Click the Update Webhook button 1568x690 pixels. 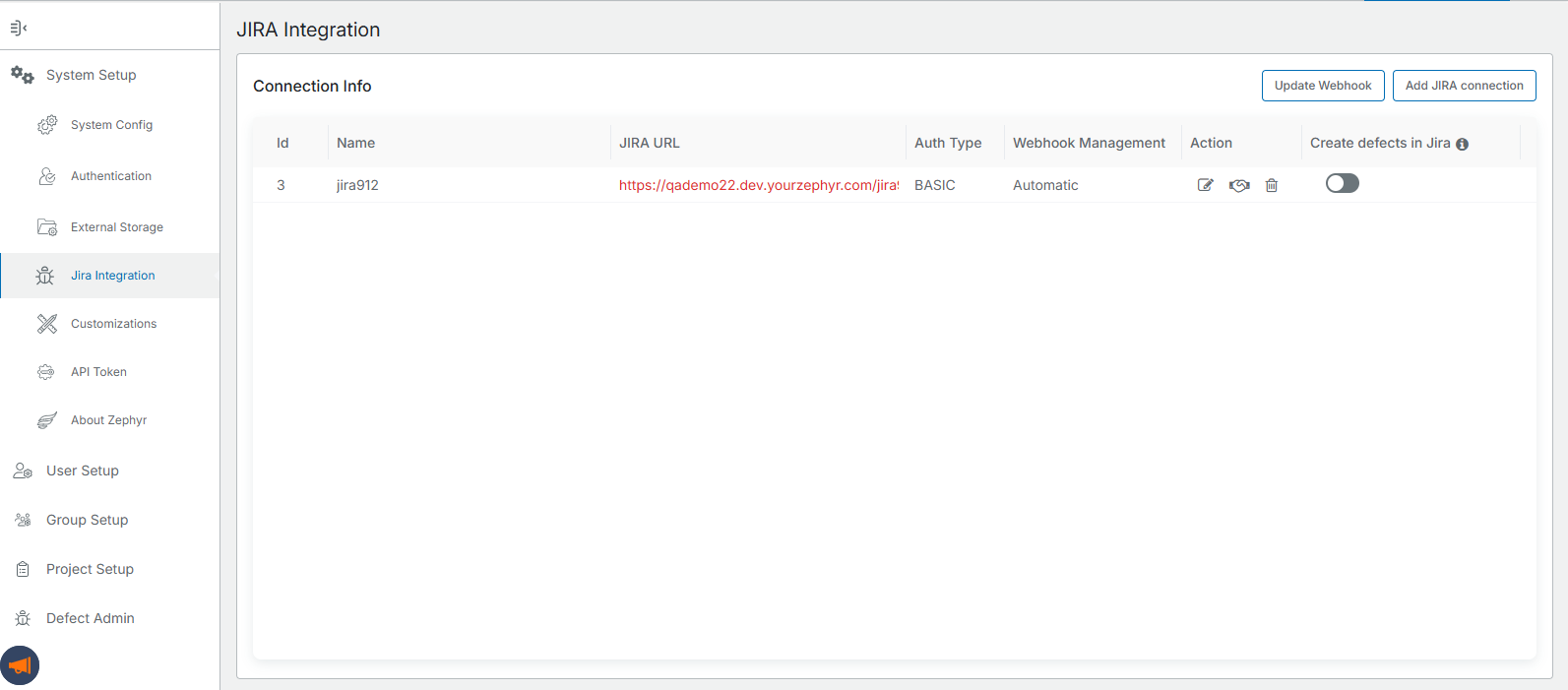[1323, 86]
